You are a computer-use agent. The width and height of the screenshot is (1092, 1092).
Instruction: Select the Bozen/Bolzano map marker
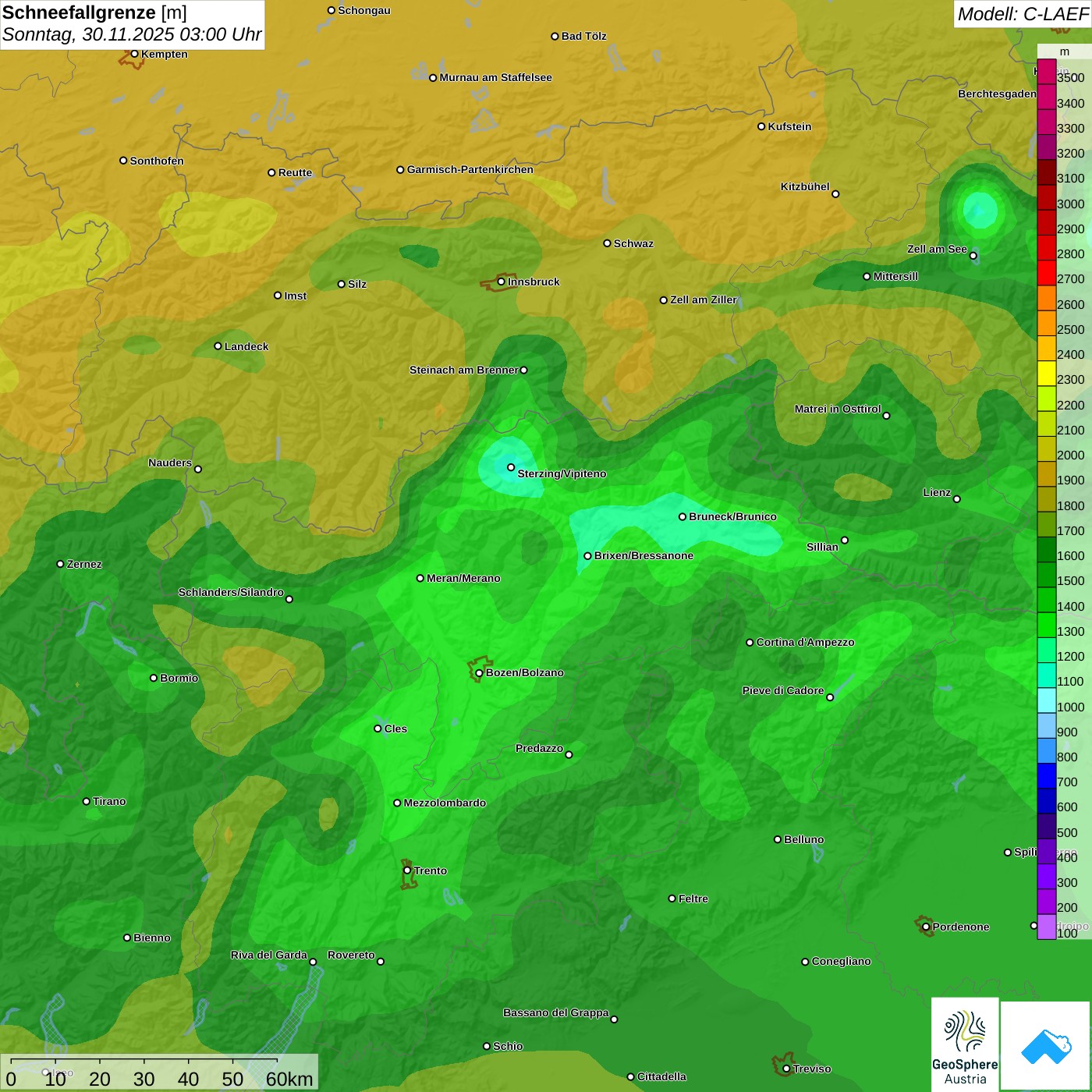[x=479, y=672]
